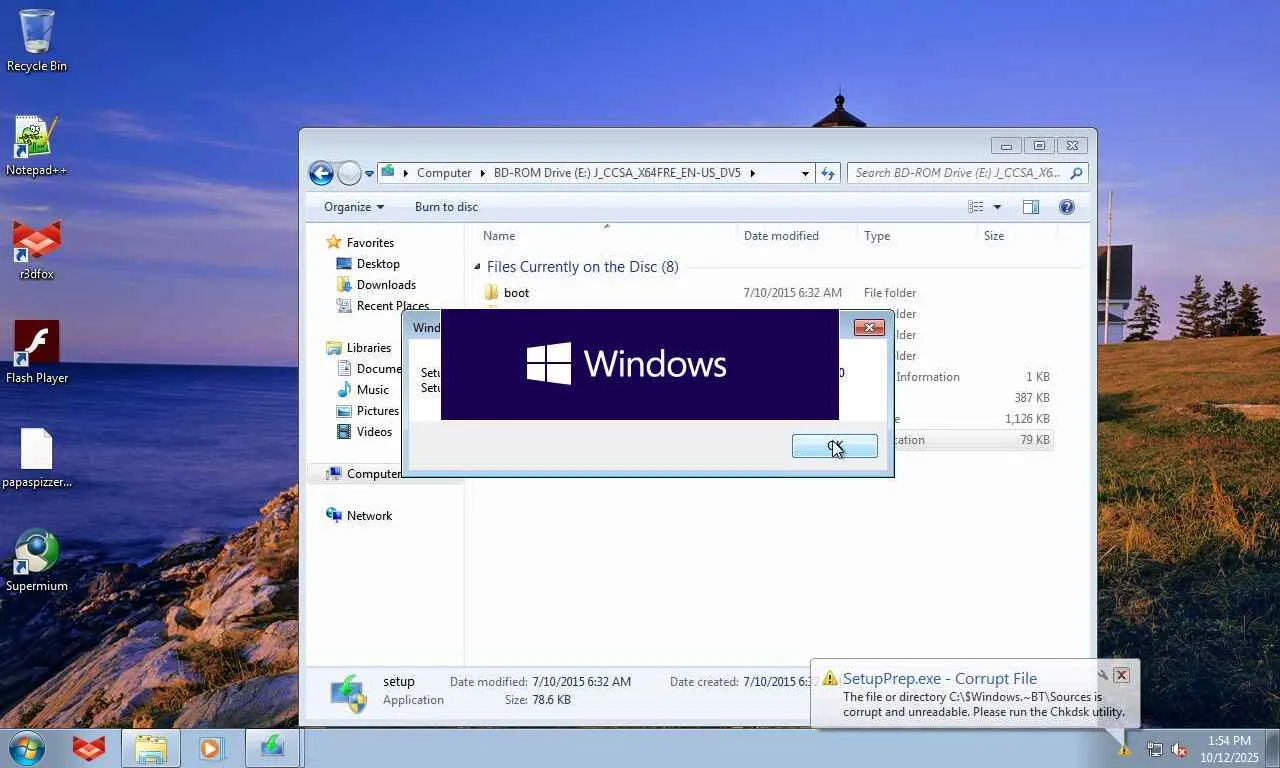Click the warning icon in the system tray

(x=1124, y=749)
